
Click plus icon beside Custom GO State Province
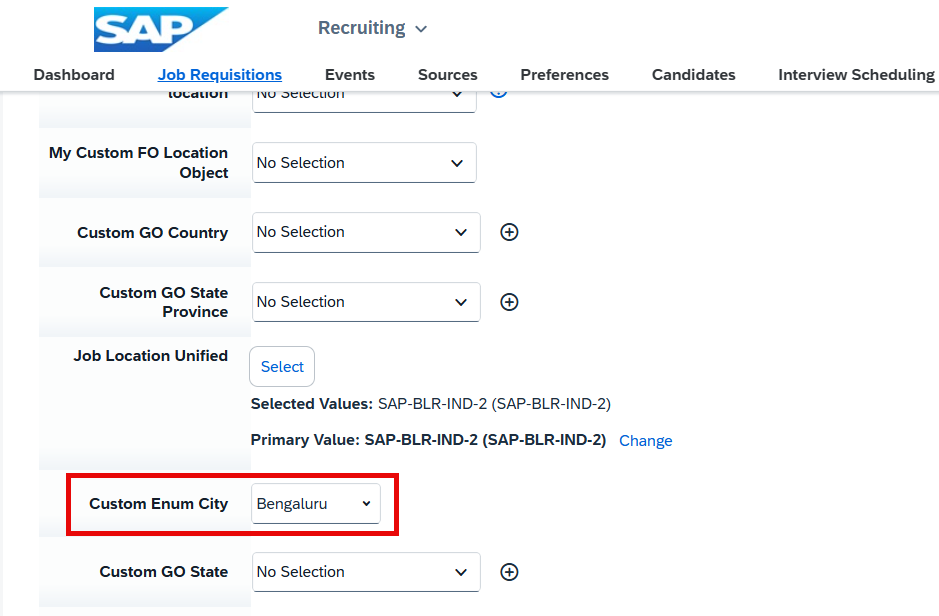click(509, 302)
